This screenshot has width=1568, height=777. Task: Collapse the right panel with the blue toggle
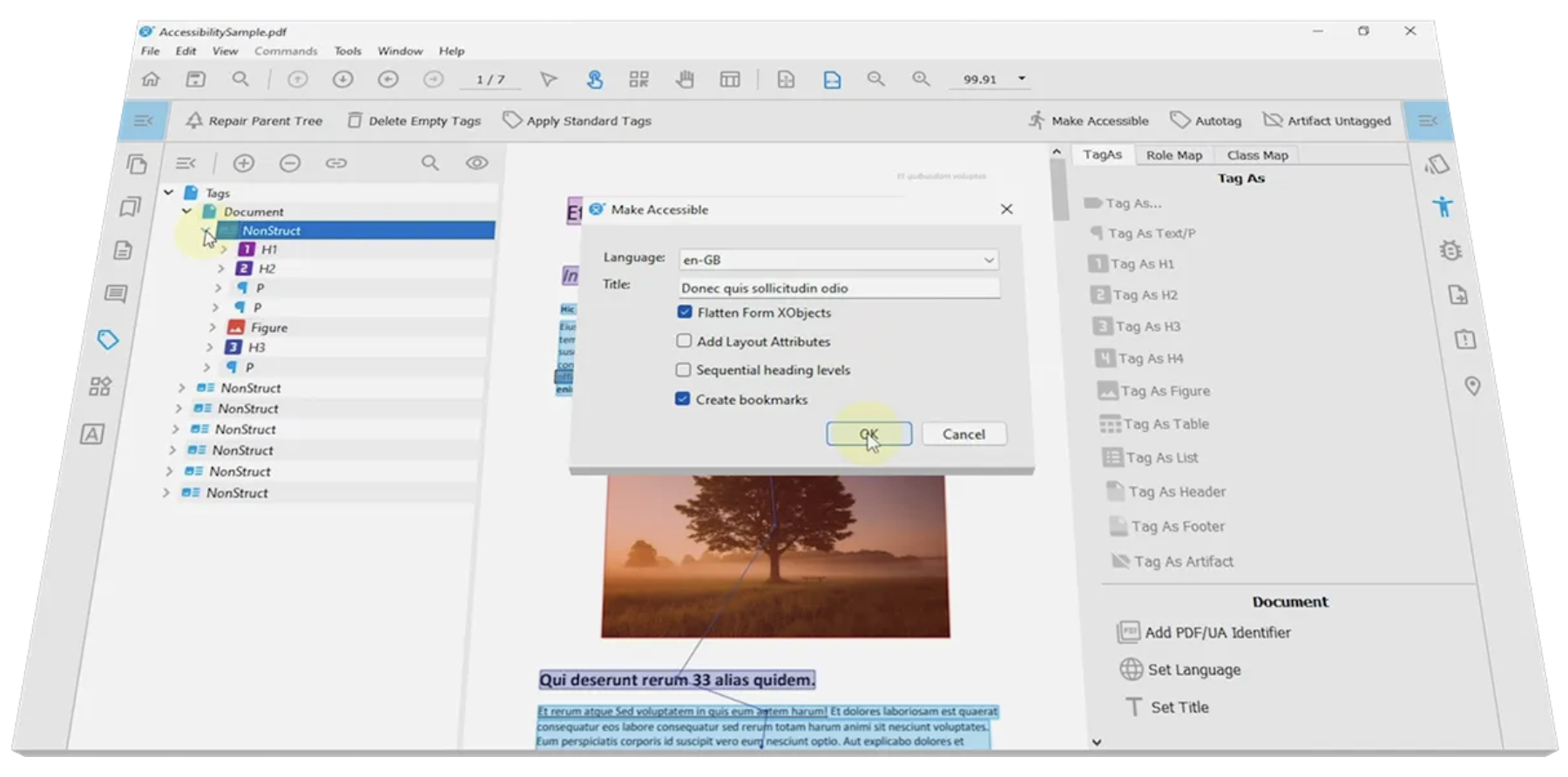tap(1429, 120)
